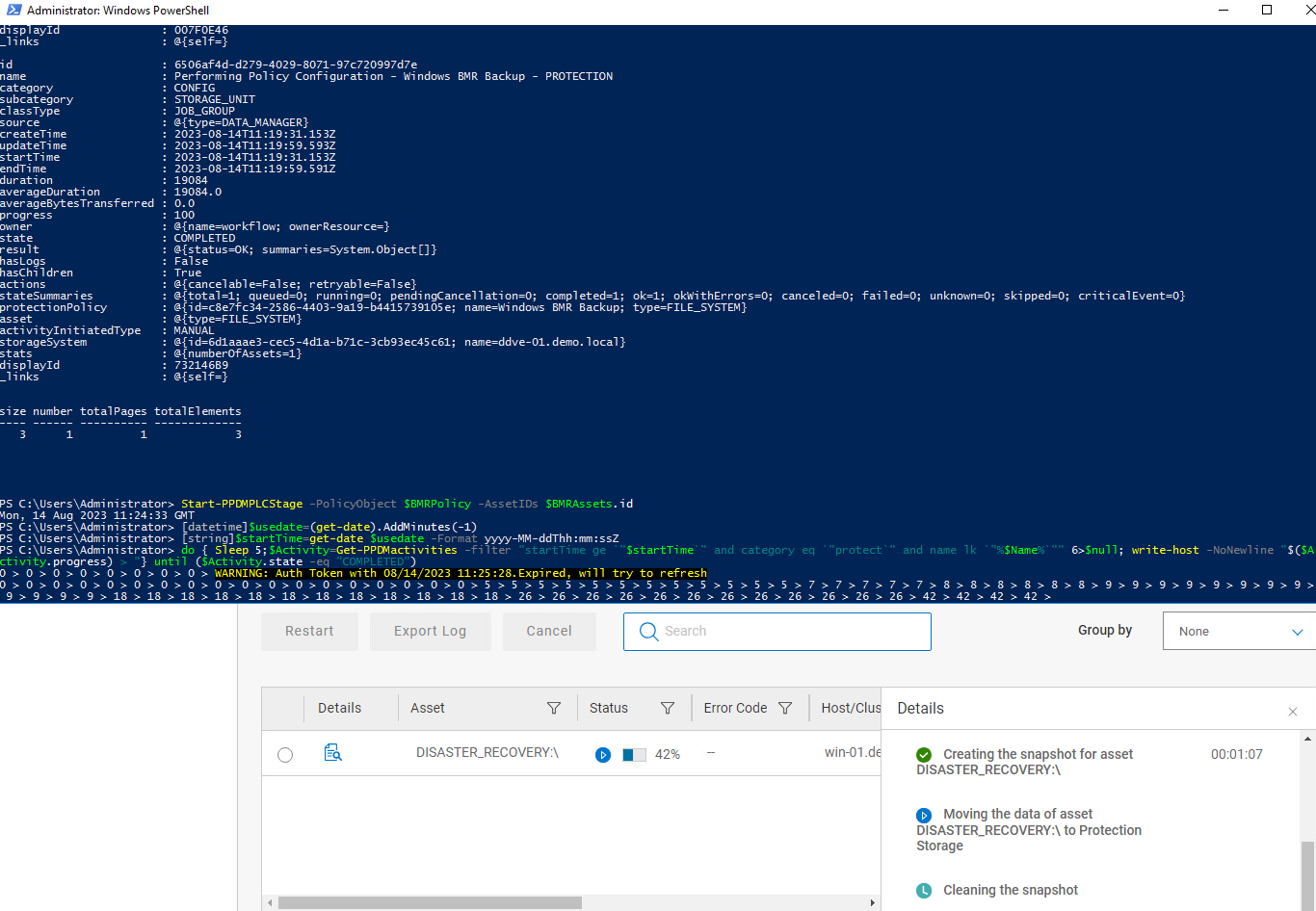
Task: Click the DISASTER_RECOVERY:\ asset cell
Action: click(487, 752)
